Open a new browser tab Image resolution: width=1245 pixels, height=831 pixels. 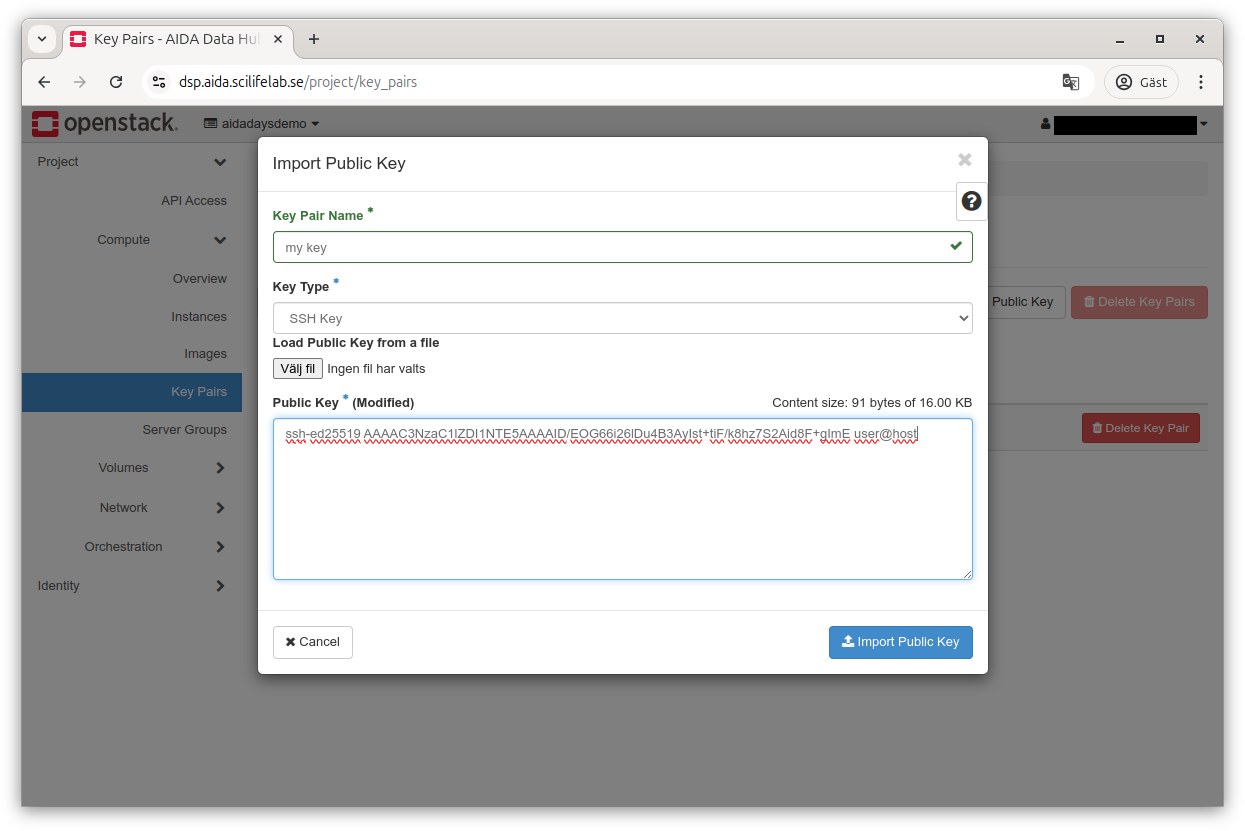point(314,39)
